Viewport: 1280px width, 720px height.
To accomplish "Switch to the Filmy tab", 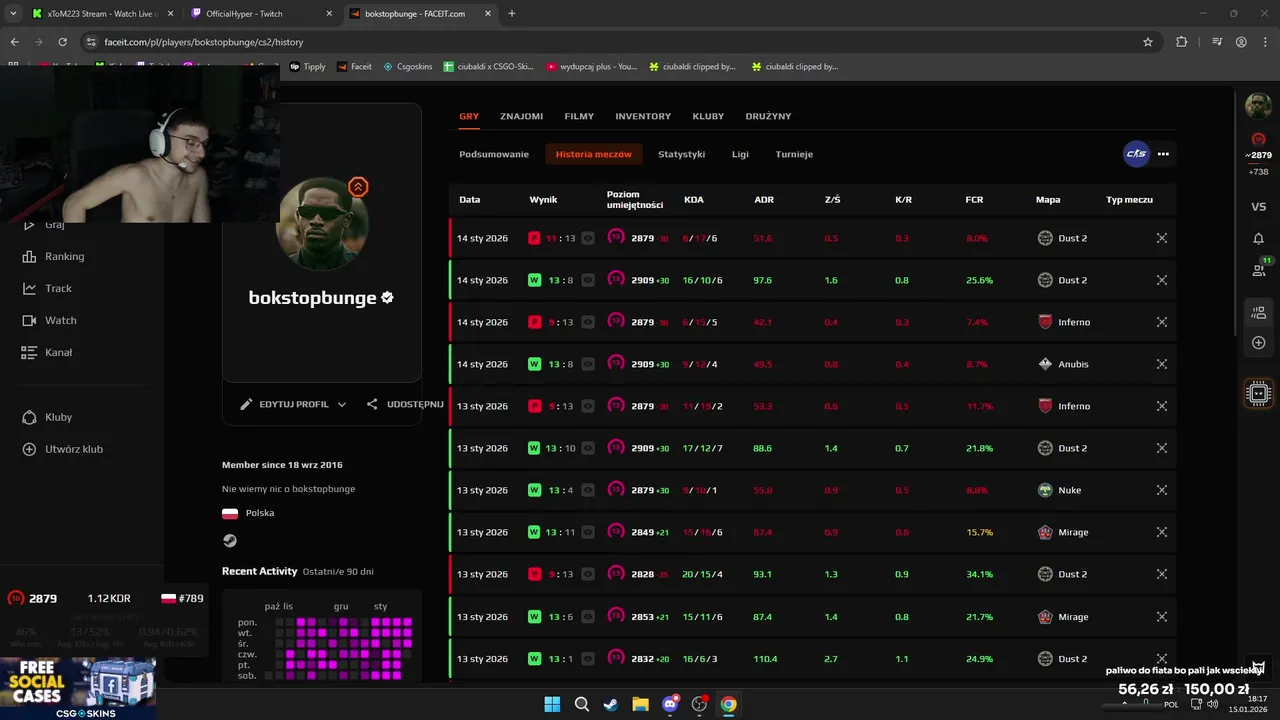I will (x=579, y=116).
